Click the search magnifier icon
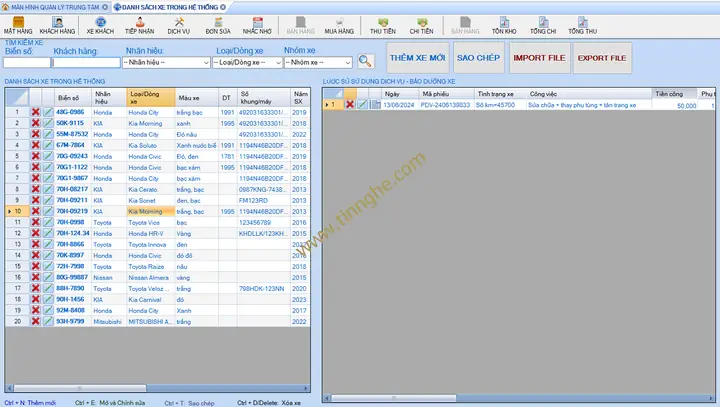720x407 pixels. pos(366,62)
